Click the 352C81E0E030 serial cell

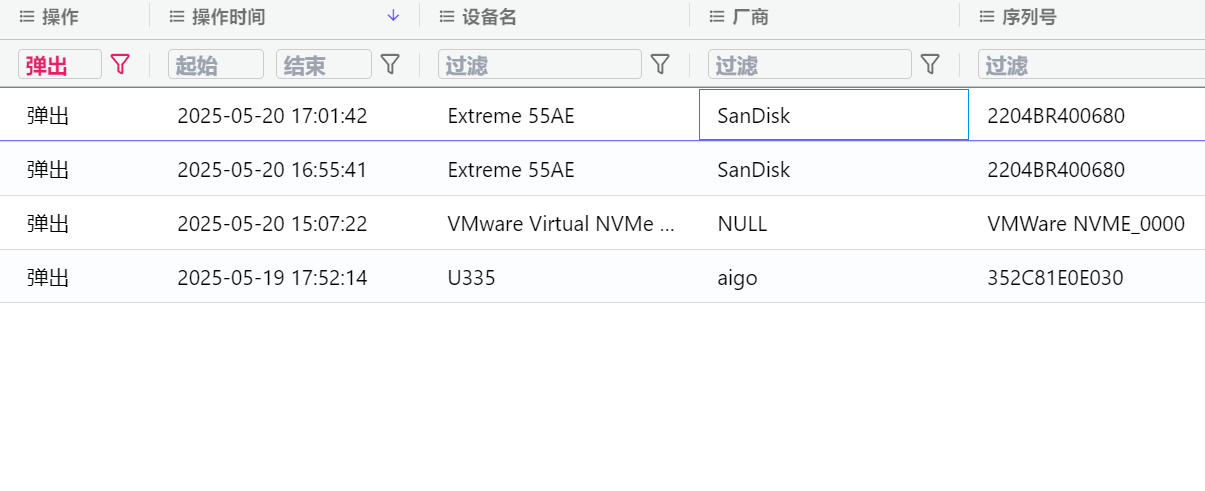1055,278
